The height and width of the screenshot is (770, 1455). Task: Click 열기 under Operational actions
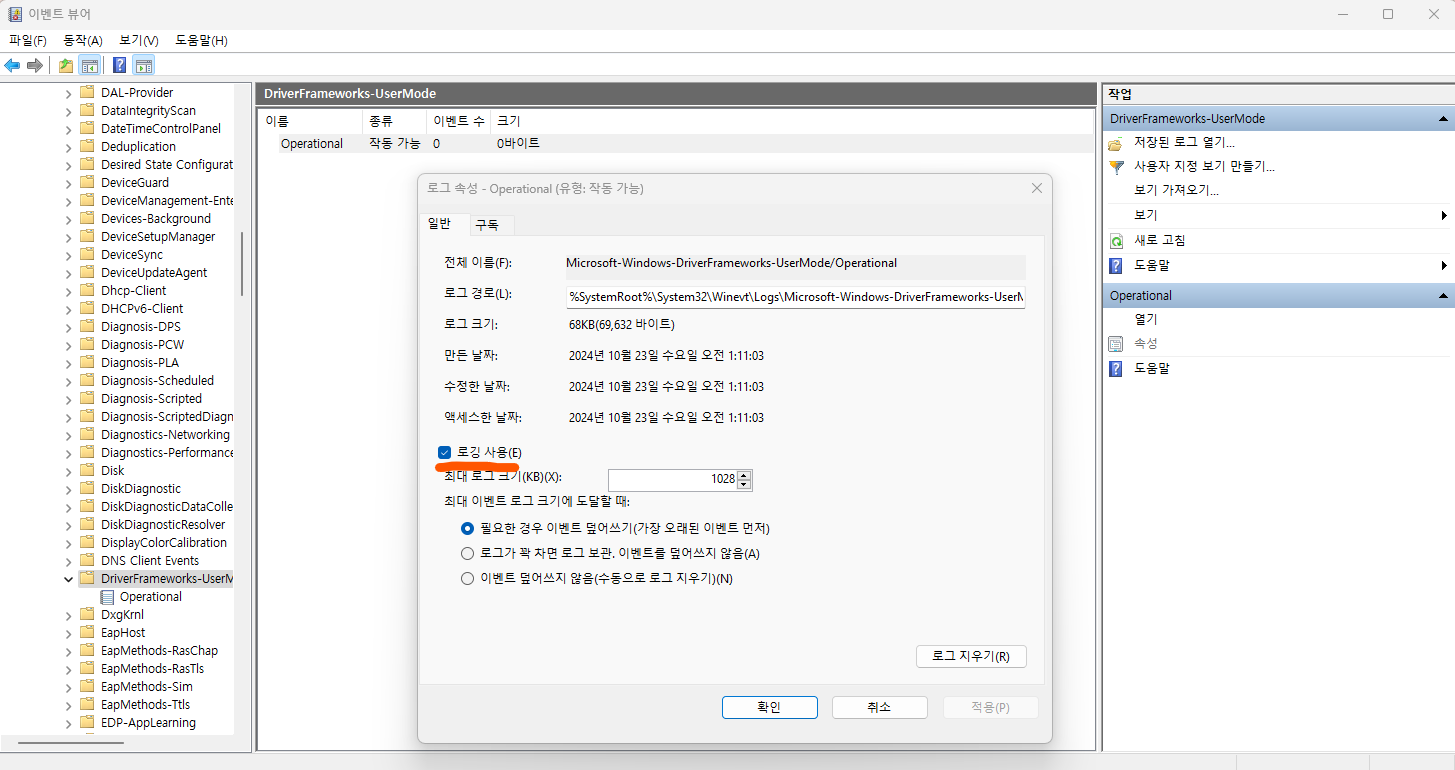coord(1146,320)
